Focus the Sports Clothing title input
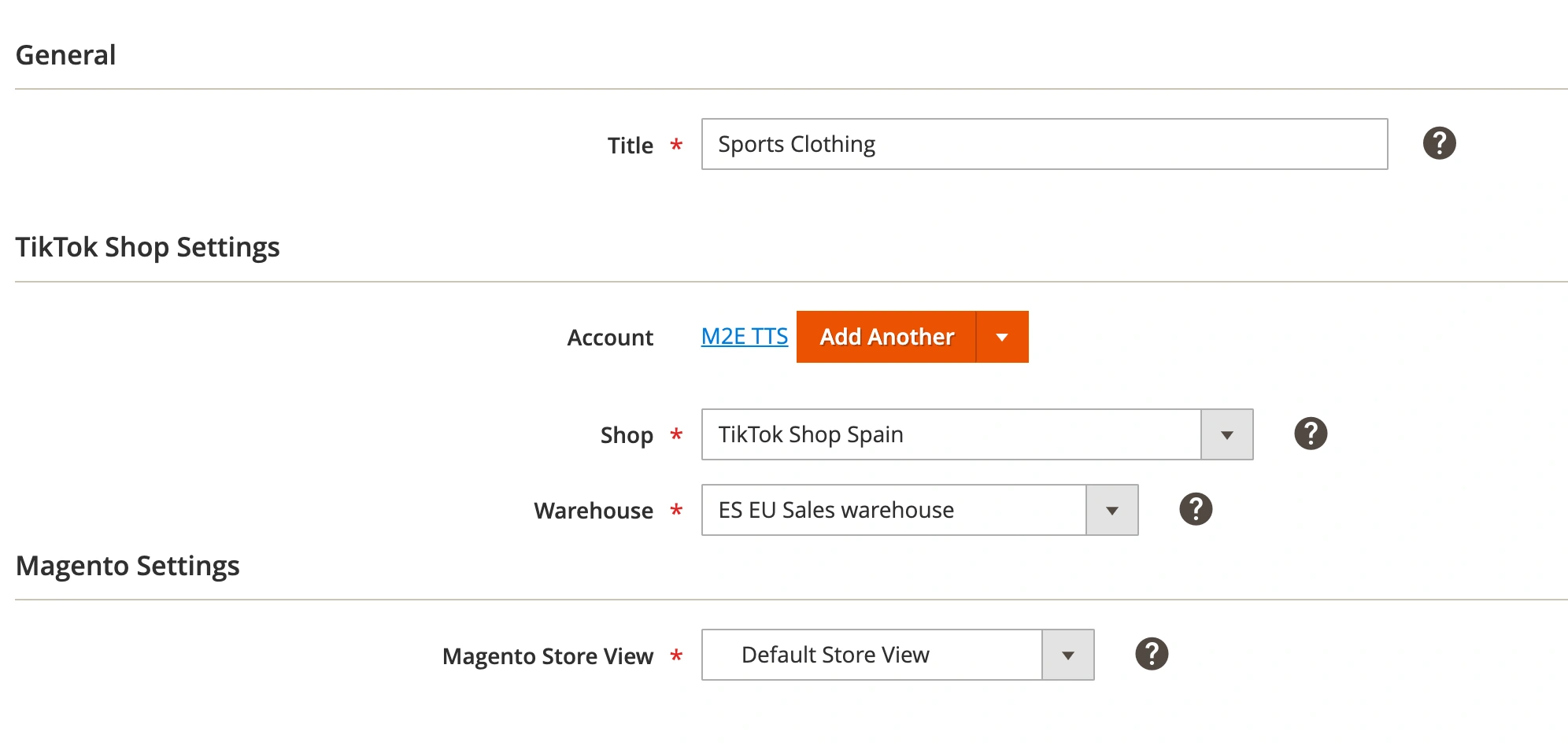1568x746 pixels. coord(1044,145)
